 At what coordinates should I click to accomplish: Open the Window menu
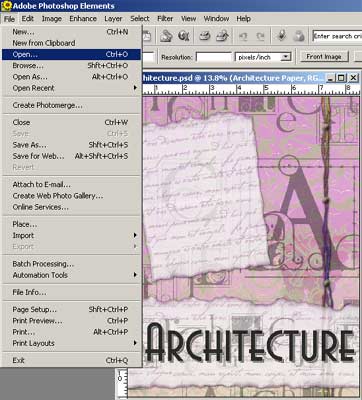click(x=216, y=19)
